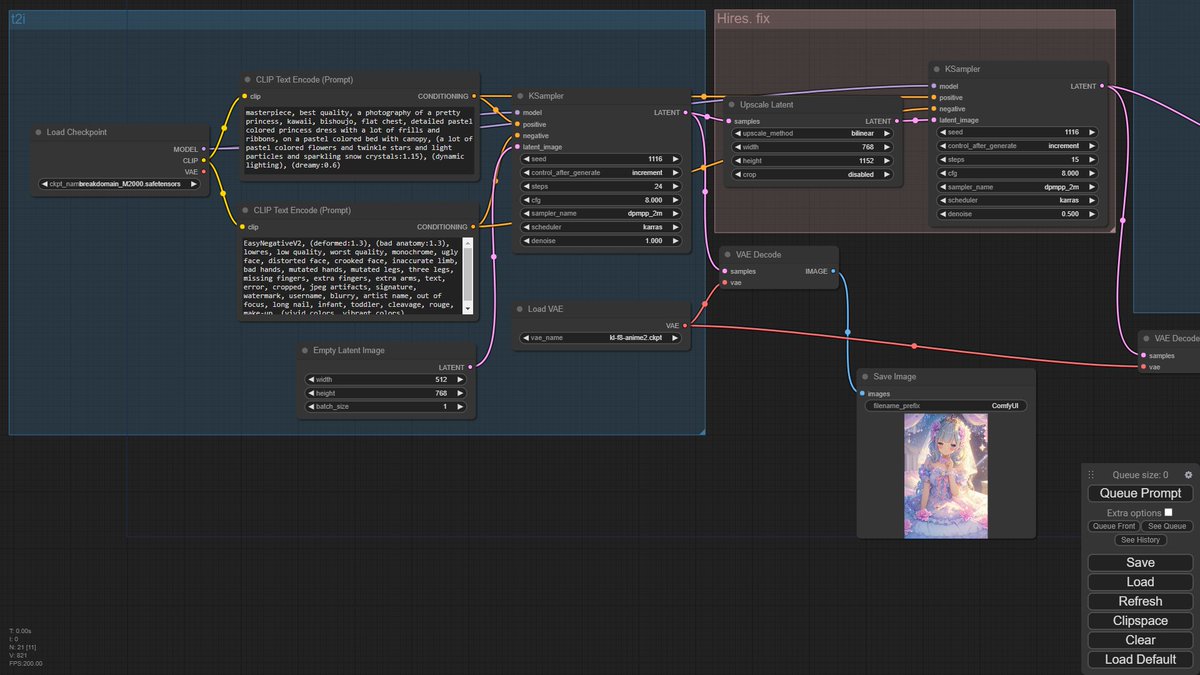Image resolution: width=1200 pixels, height=675 pixels.
Task: Decrease steps with the left arrow in t2i KSampler
Action: [526, 186]
